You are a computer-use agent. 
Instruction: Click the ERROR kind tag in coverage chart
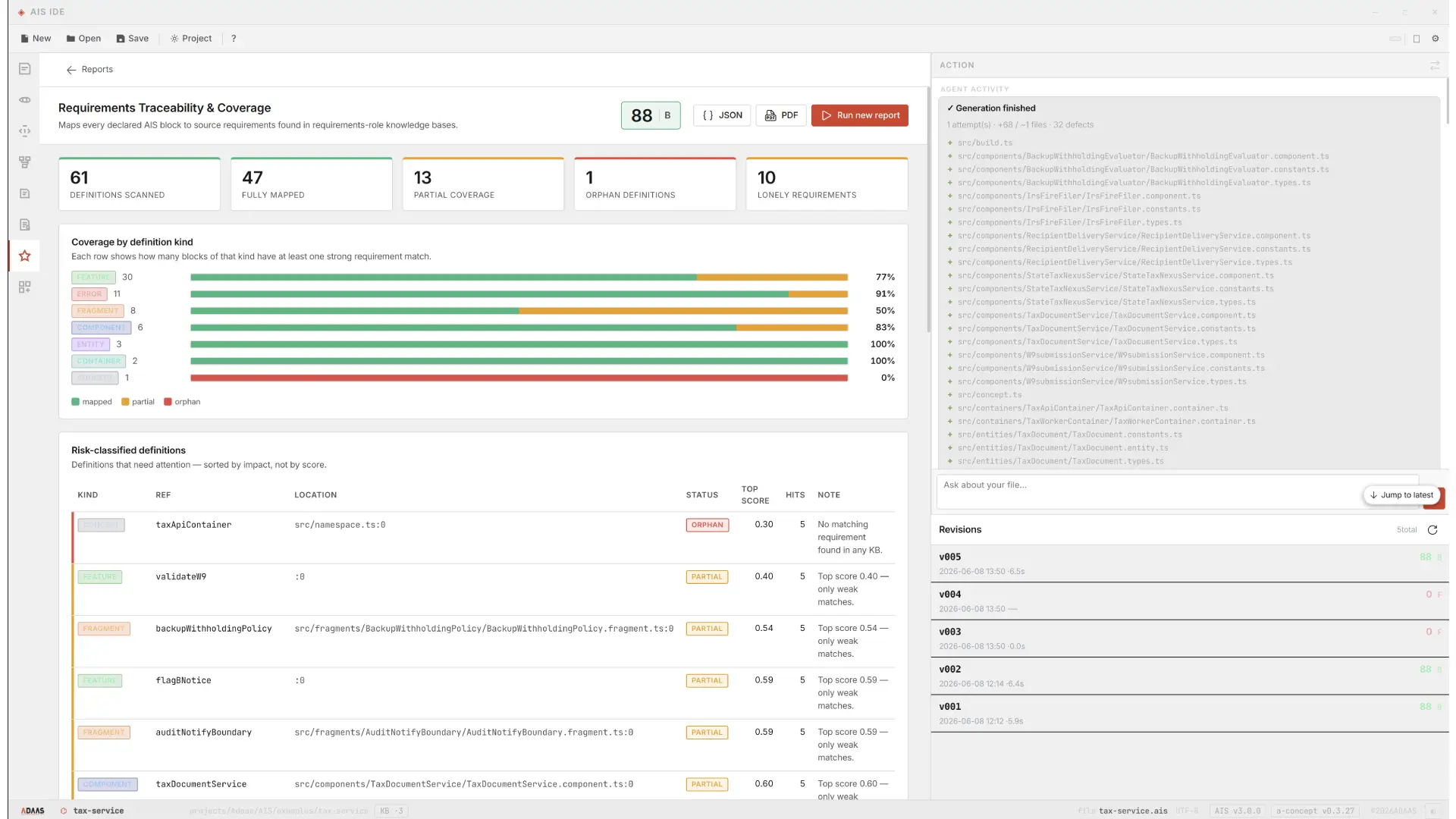(x=89, y=294)
